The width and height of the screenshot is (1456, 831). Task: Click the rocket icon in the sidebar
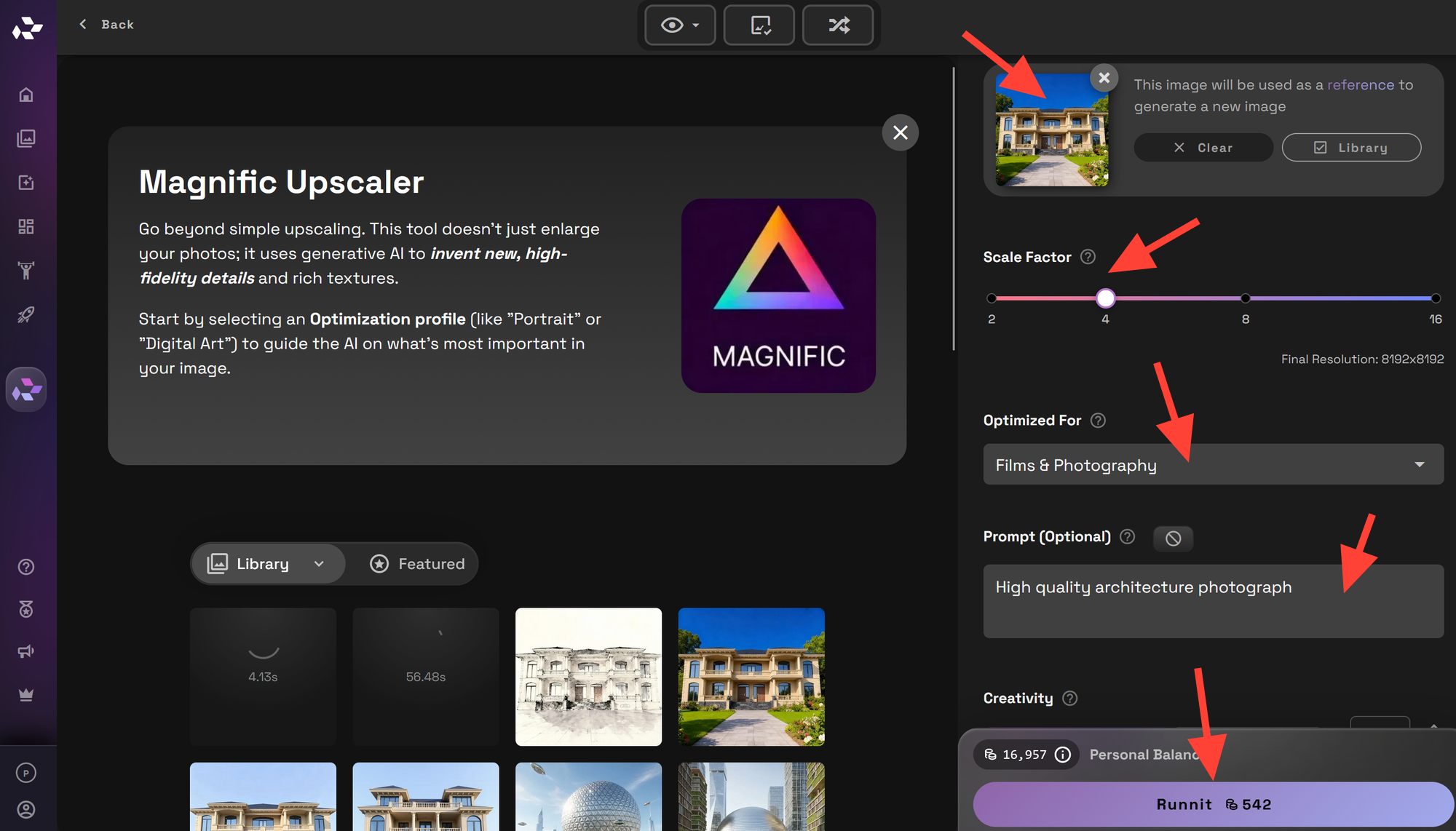coord(26,315)
